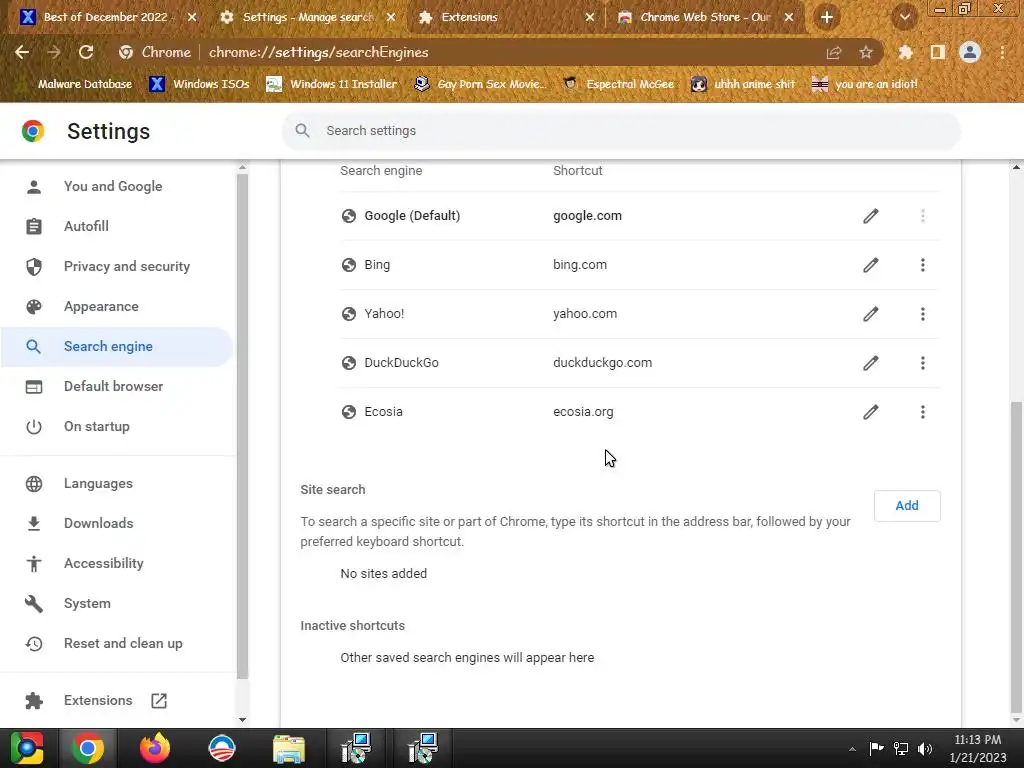Viewport: 1024px width, 768px height.
Task: Close the Chrome Web Store tab
Action: coord(788,18)
